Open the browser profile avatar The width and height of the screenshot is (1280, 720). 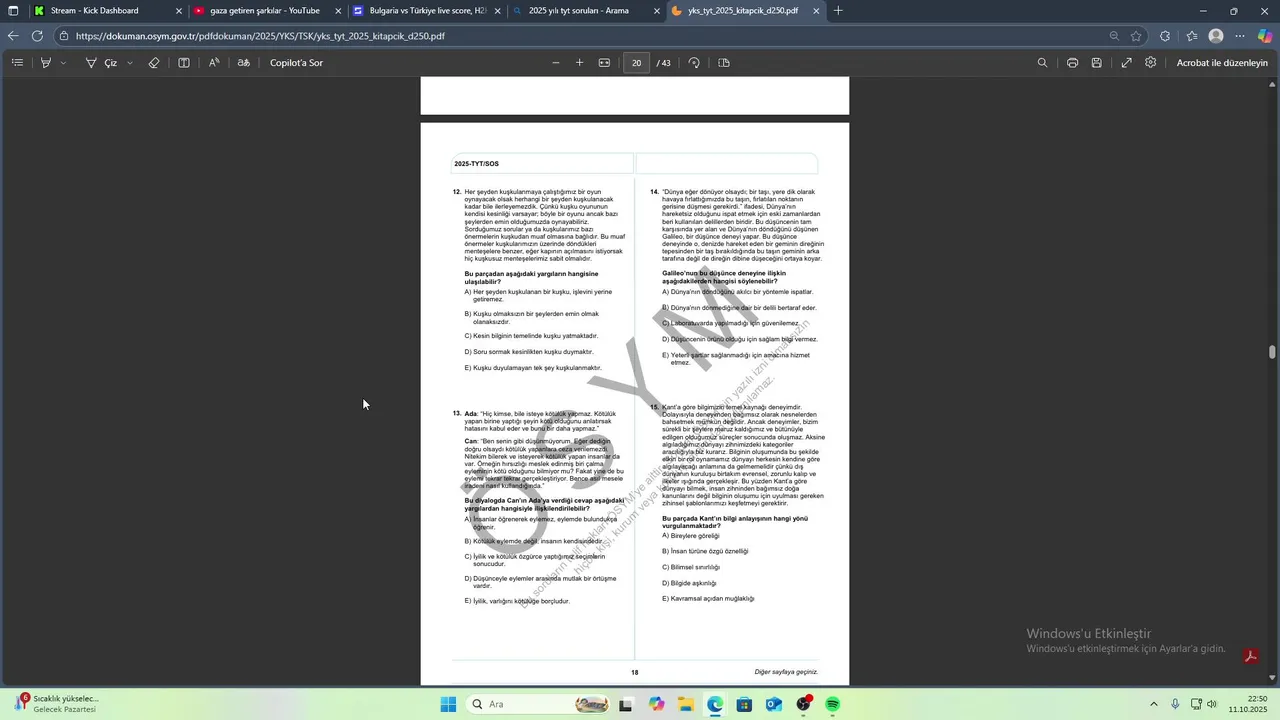click(1216, 36)
